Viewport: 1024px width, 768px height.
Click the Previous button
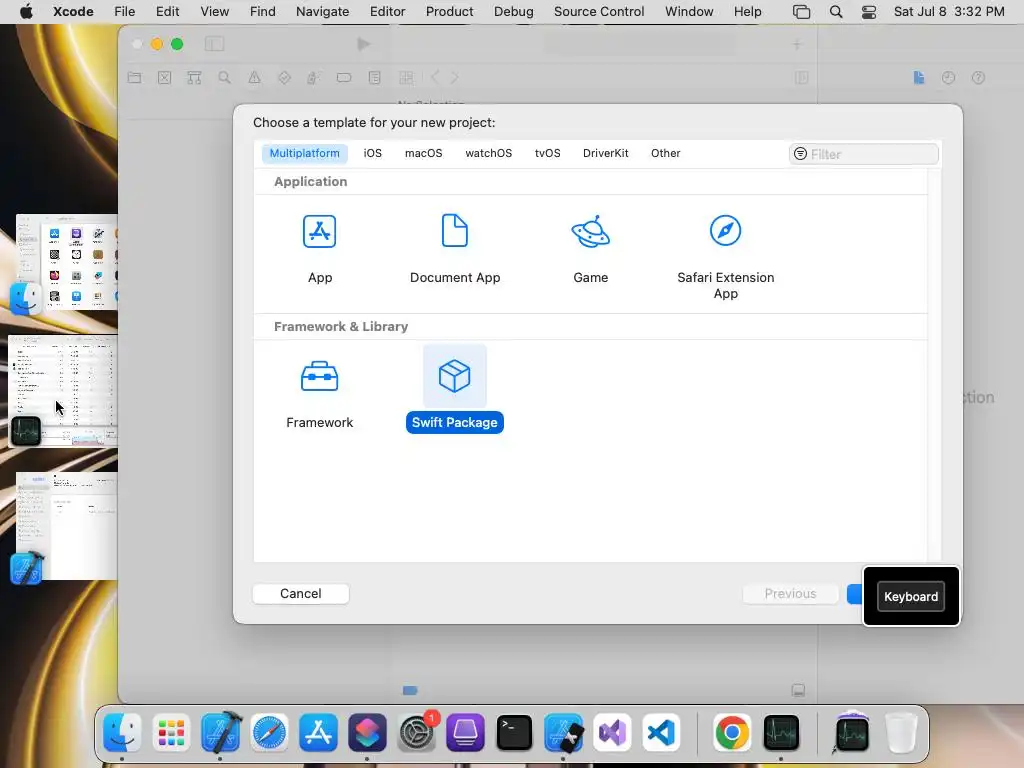(790, 594)
